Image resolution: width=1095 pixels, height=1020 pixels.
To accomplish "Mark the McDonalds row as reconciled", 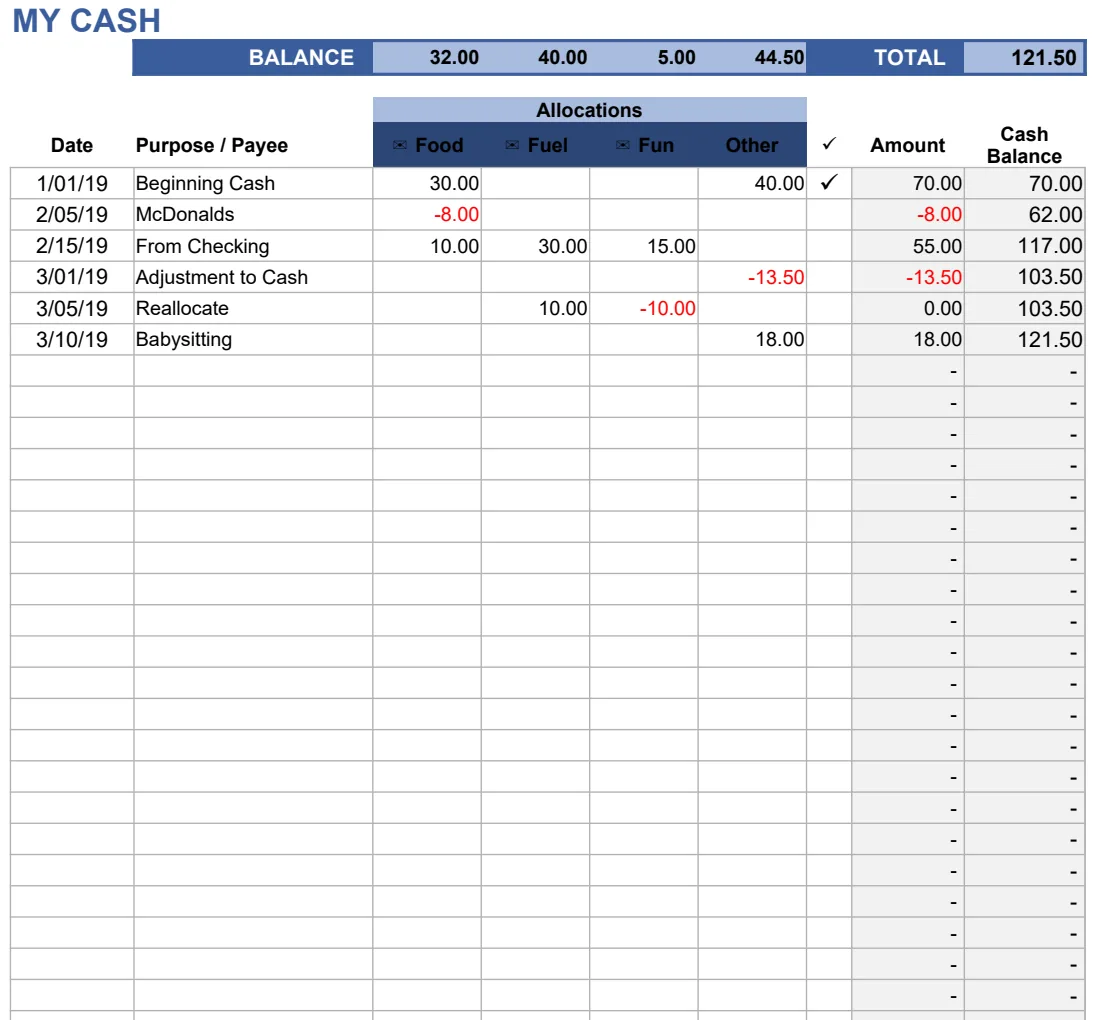I will (x=829, y=214).
